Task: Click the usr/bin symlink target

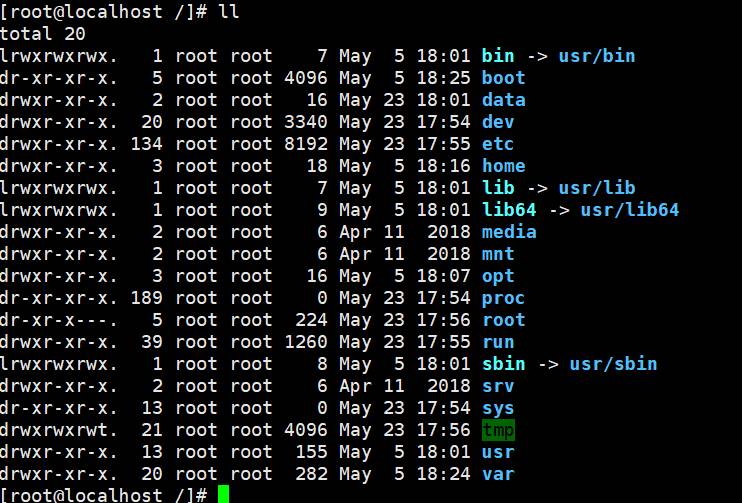Action: click(597, 56)
